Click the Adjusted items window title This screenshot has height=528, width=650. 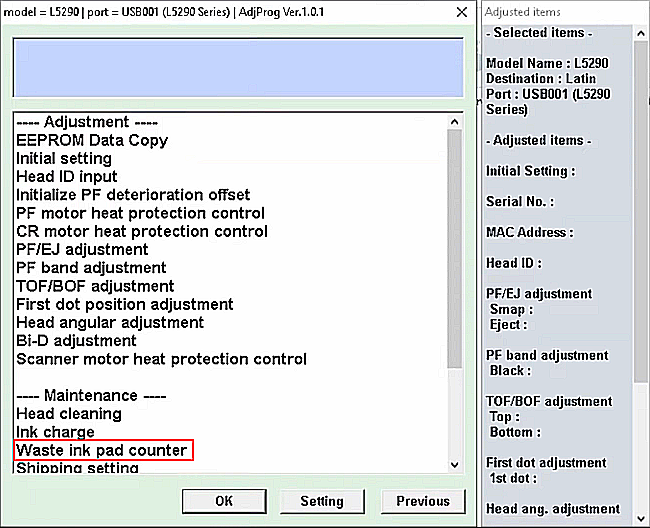pos(522,12)
